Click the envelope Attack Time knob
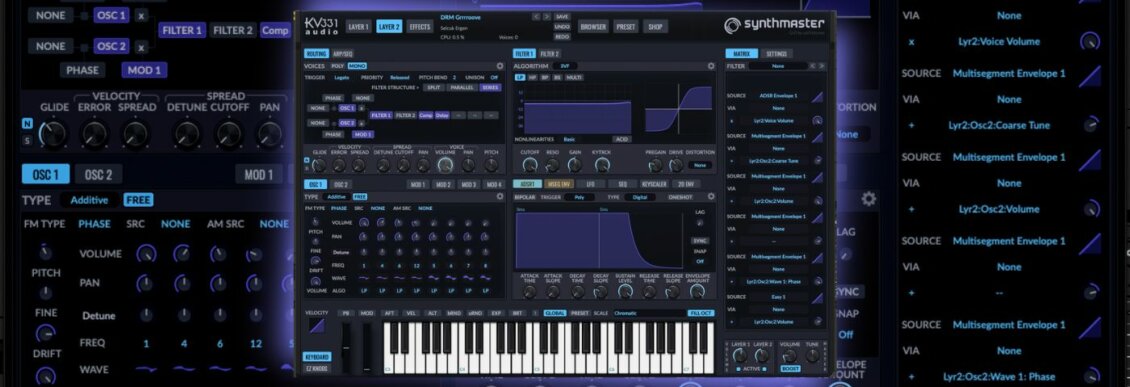1130x387 pixels. pyautogui.click(x=530, y=292)
